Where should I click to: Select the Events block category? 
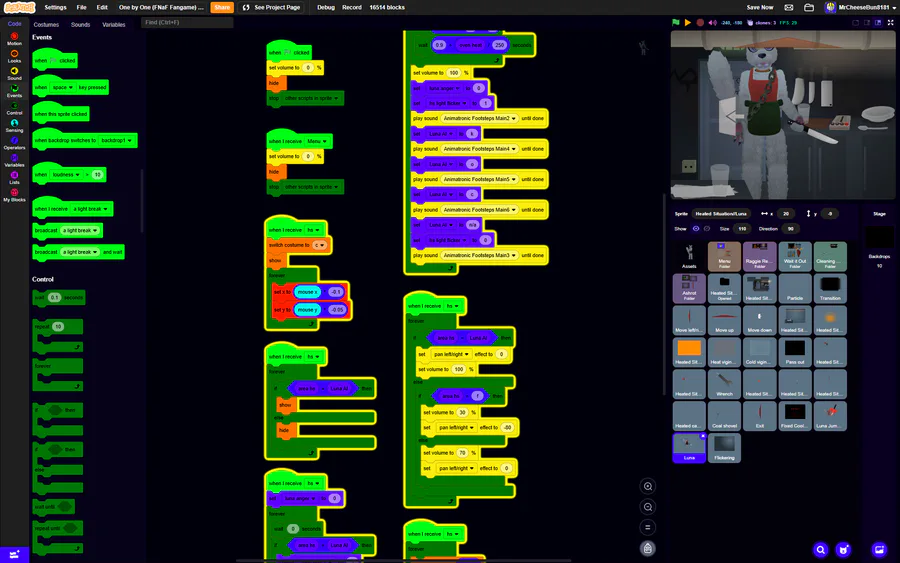tap(14, 91)
